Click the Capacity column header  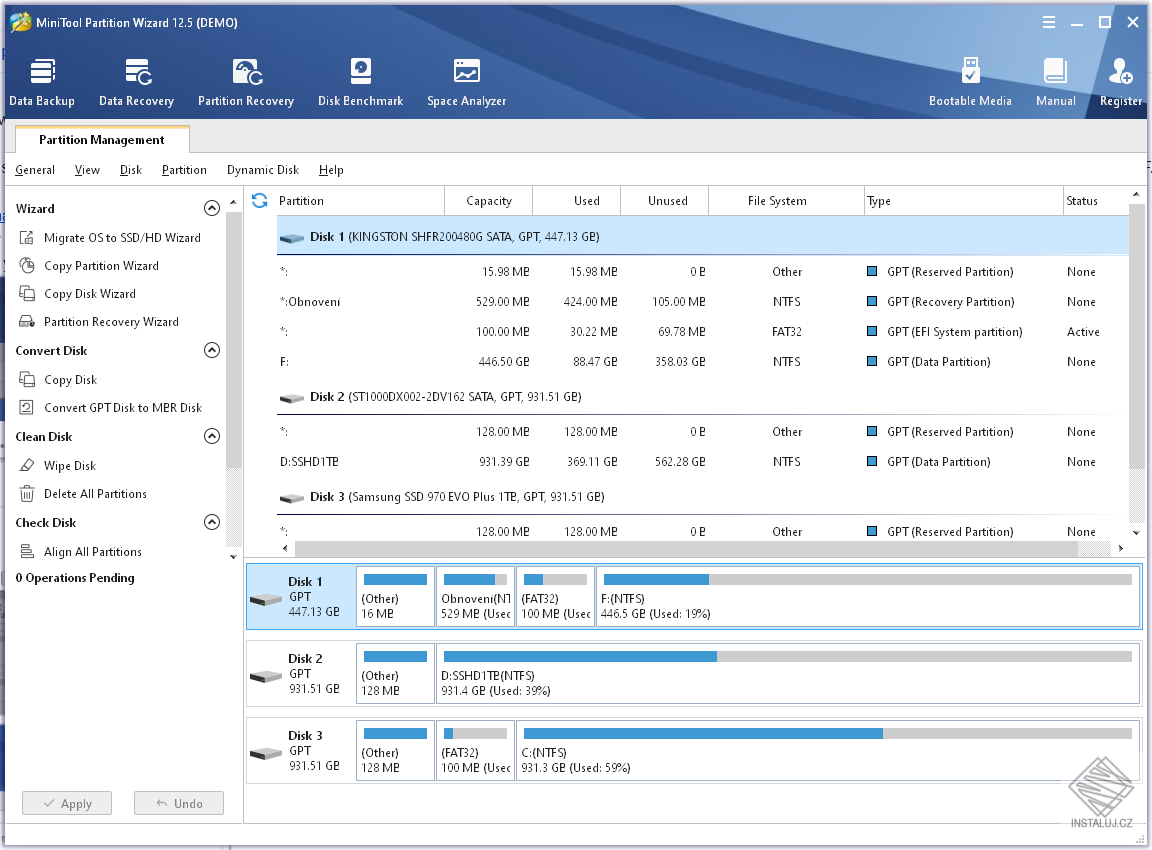click(488, 201)
